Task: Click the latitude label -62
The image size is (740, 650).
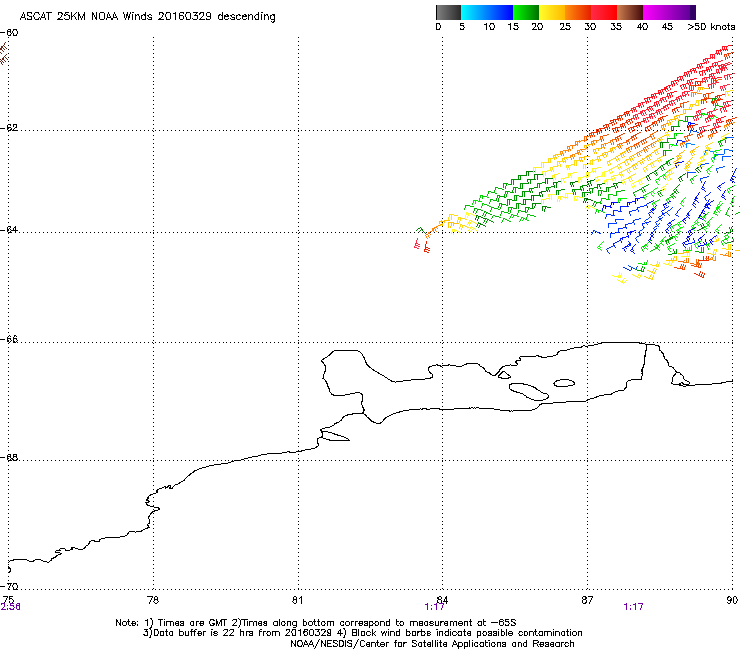Action: coord(9,128)
